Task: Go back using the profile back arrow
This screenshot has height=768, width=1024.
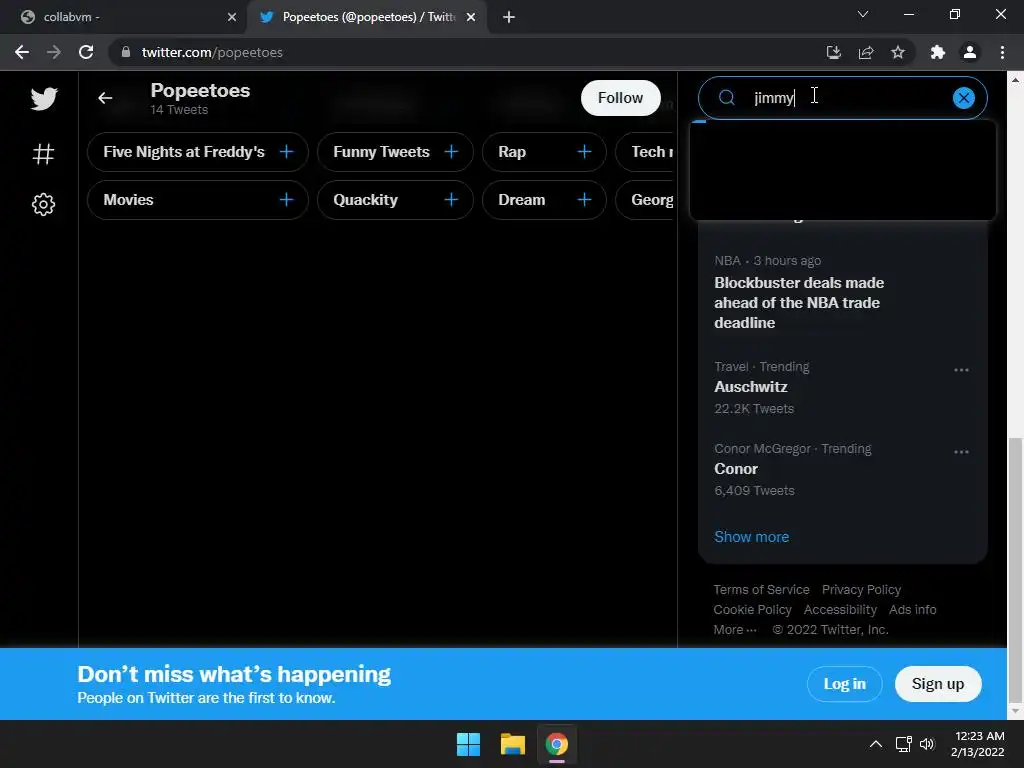Action: click(x=105, y=98)
